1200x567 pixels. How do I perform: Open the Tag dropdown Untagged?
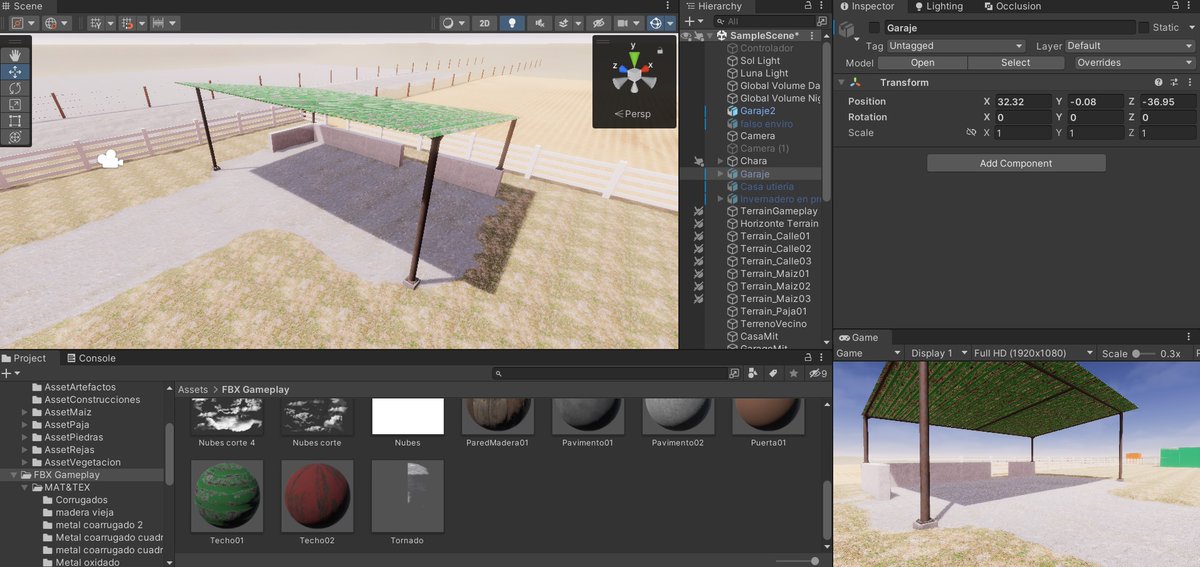956,46
